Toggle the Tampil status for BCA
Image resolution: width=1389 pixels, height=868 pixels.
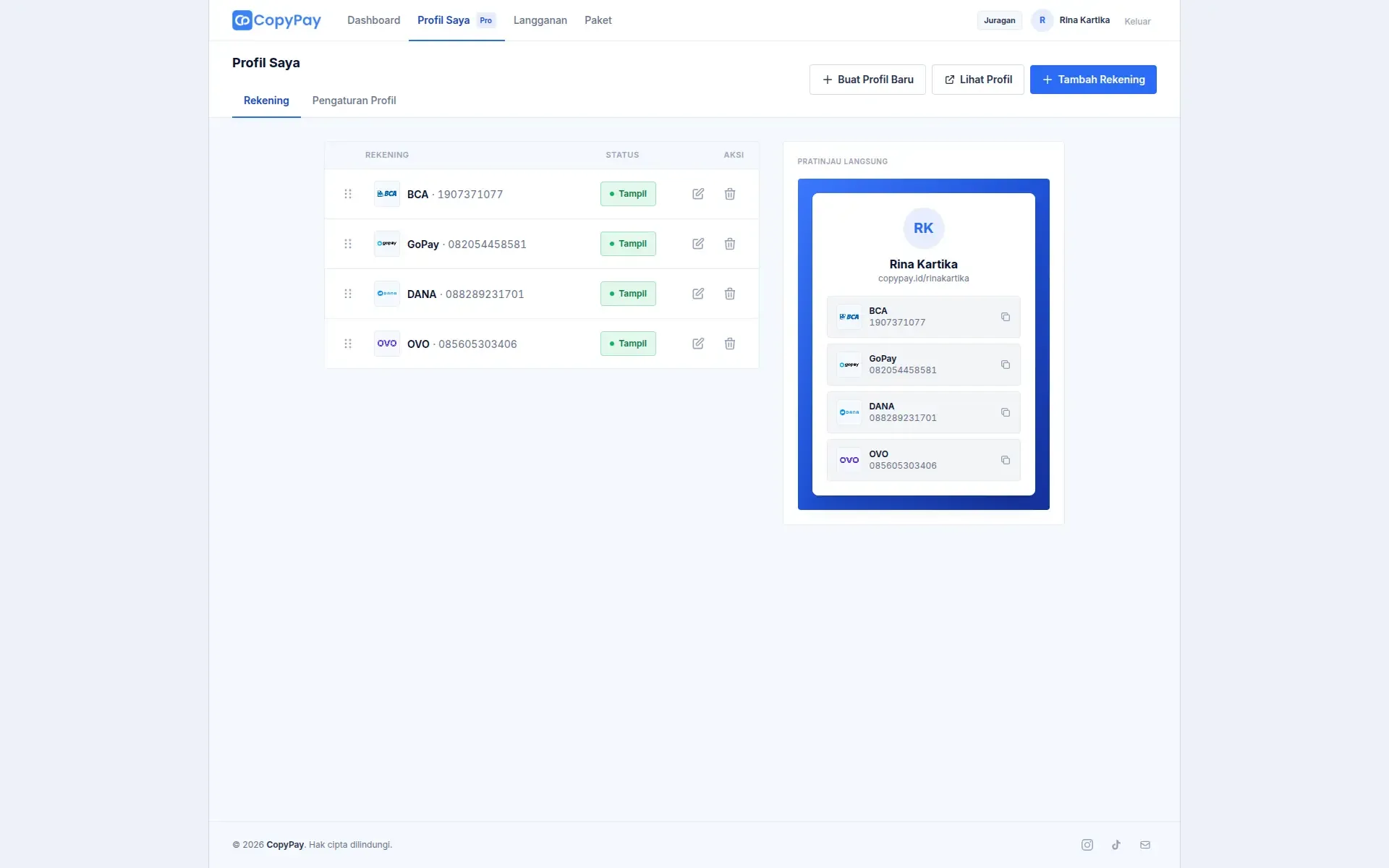[x=628, y=194]
